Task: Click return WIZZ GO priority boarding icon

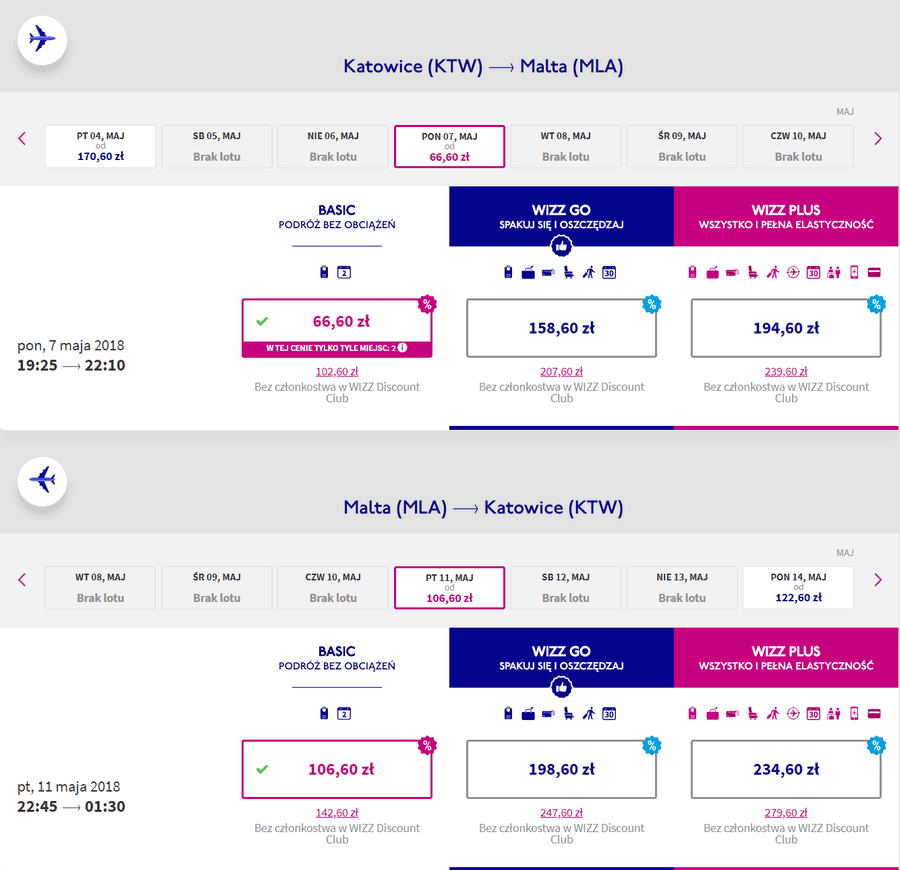Action: pyautogui.click(x=589, y=714)
